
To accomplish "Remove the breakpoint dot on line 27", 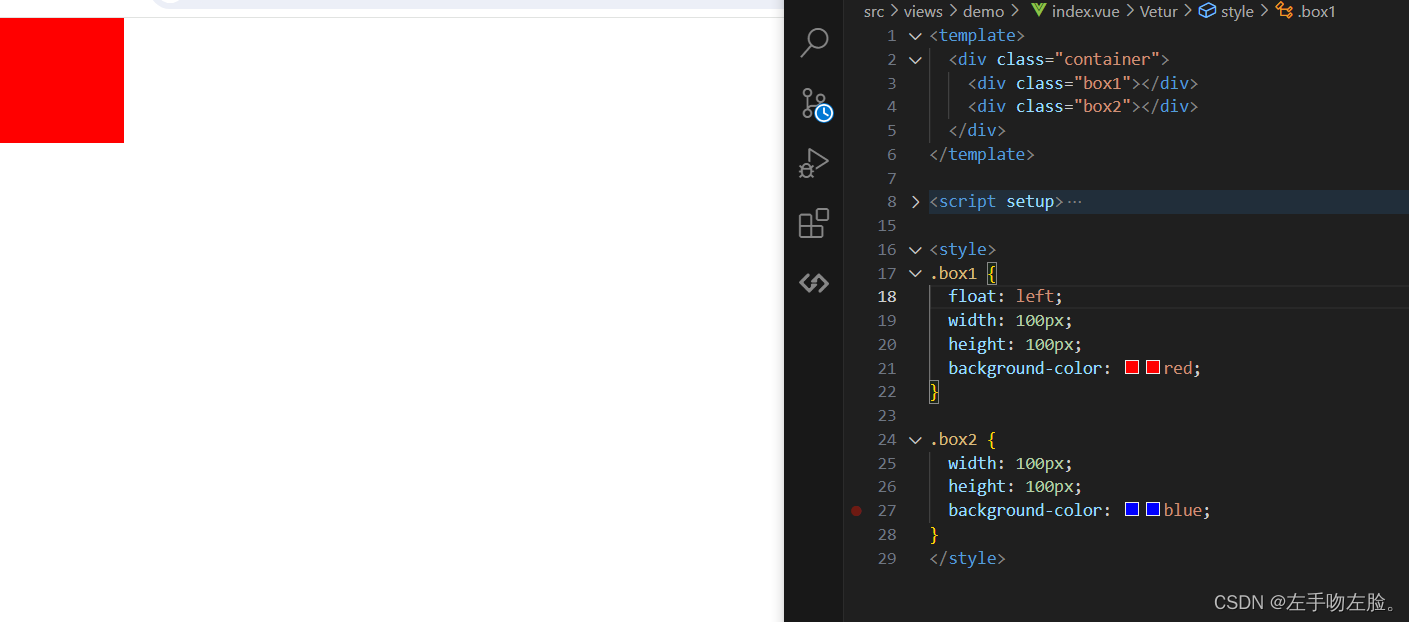I will tap(856, 511).
